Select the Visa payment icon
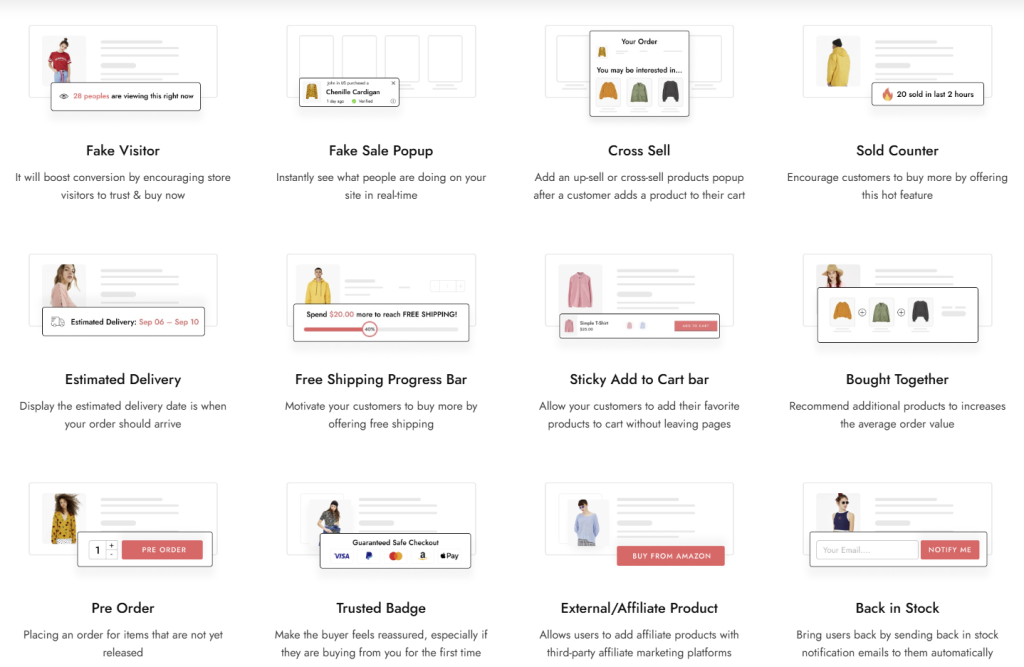The image size is (1024, 667). 342,555
